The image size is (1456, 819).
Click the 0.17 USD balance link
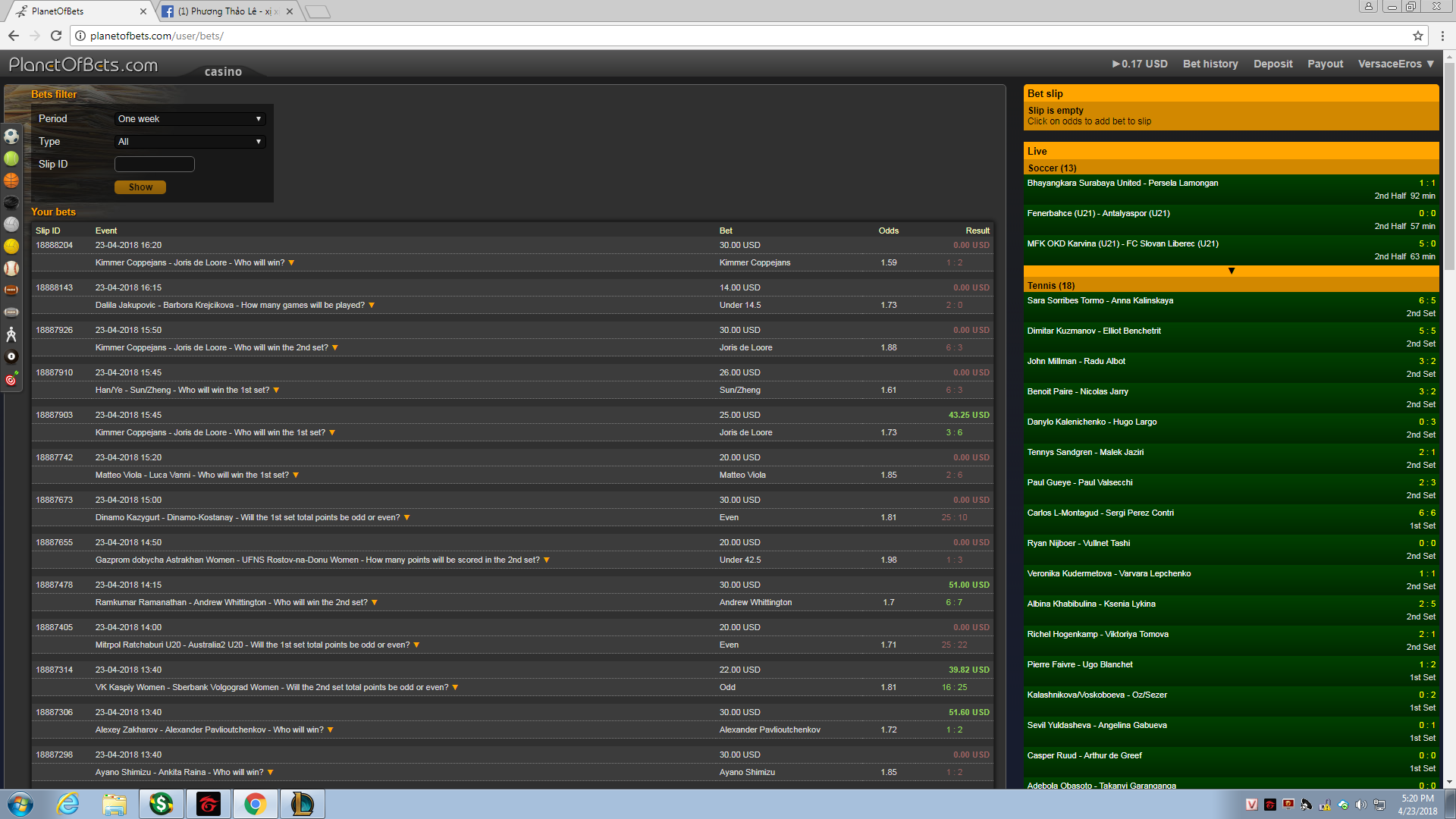[x=1140, y=64]
